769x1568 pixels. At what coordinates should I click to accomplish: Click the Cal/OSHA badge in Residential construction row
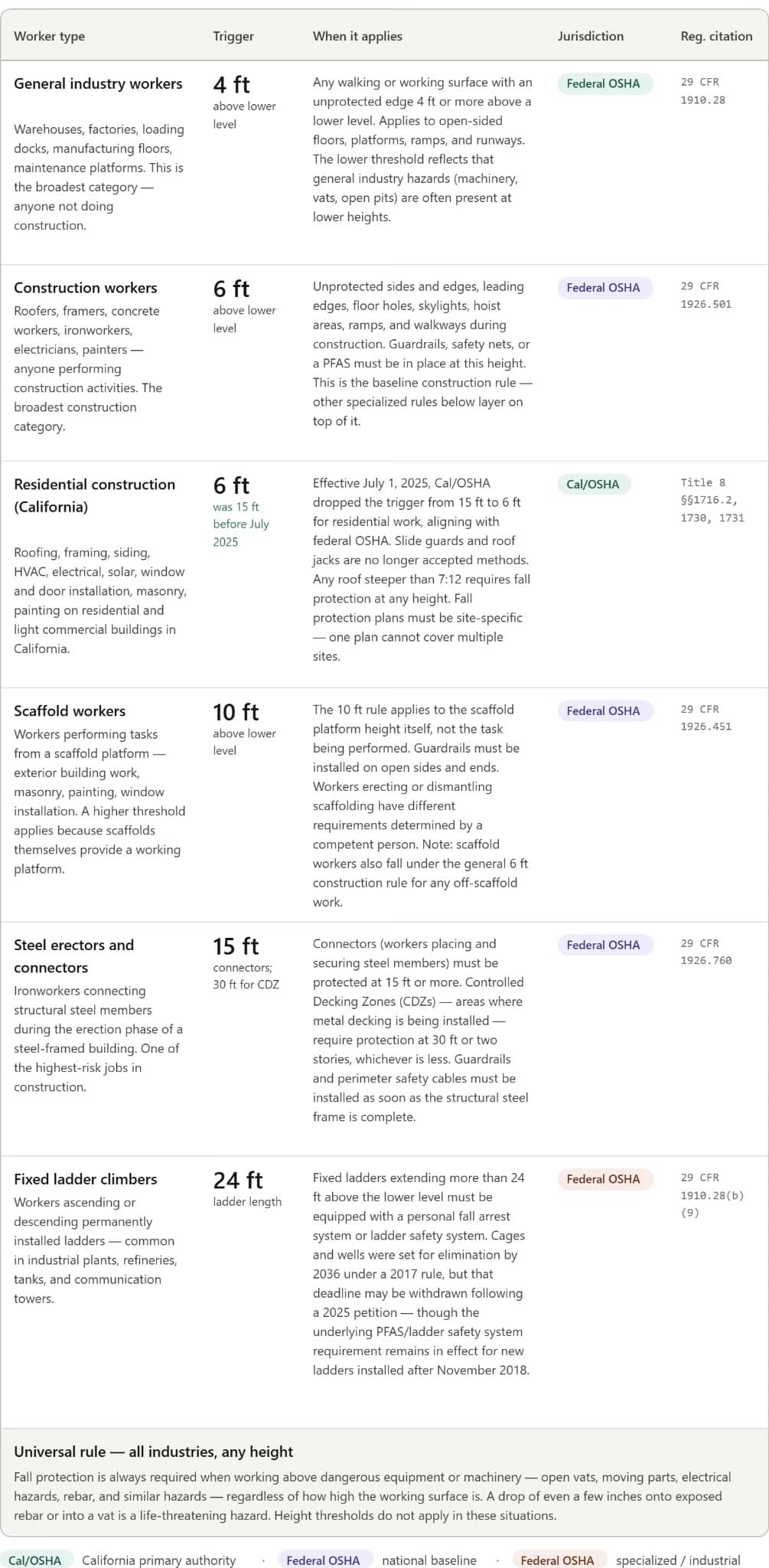pos(594,484)
